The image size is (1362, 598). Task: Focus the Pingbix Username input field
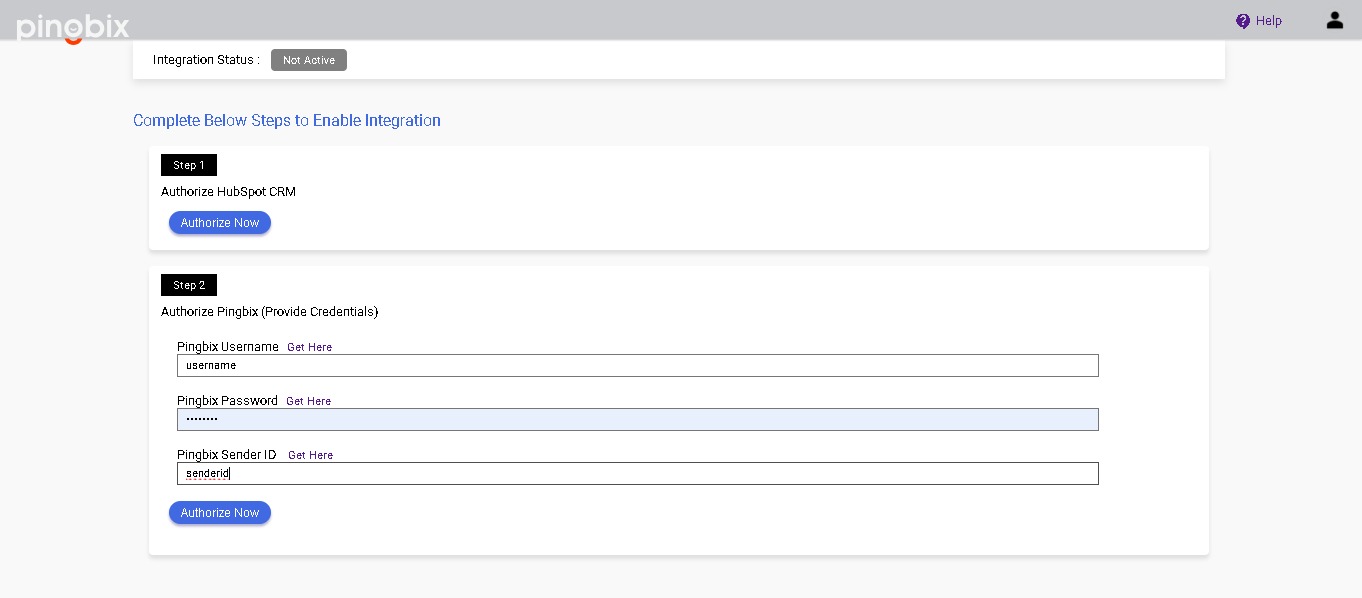click(637, 366)
